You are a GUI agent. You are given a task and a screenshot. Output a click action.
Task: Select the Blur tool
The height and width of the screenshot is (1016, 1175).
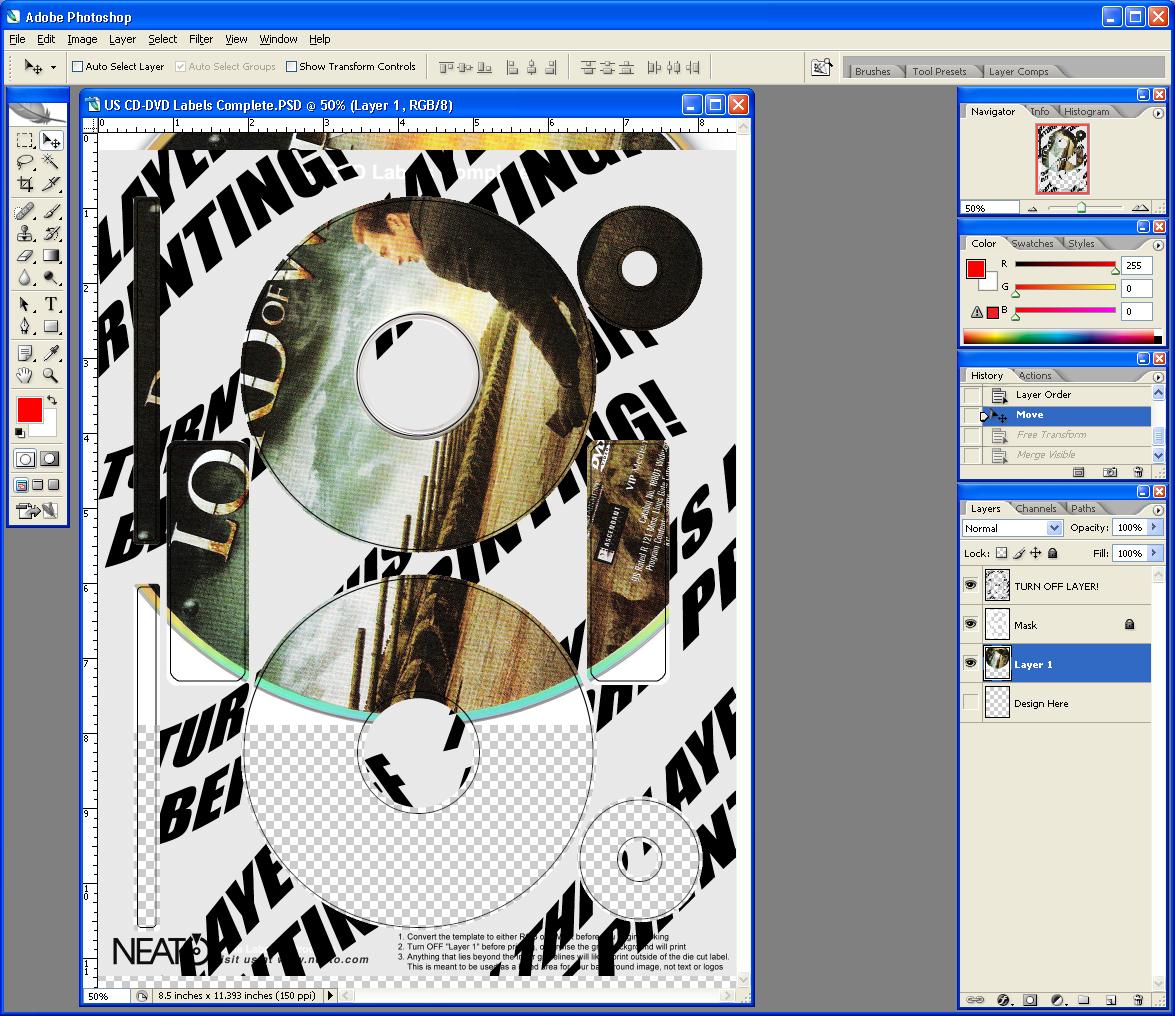click(25, 278)
